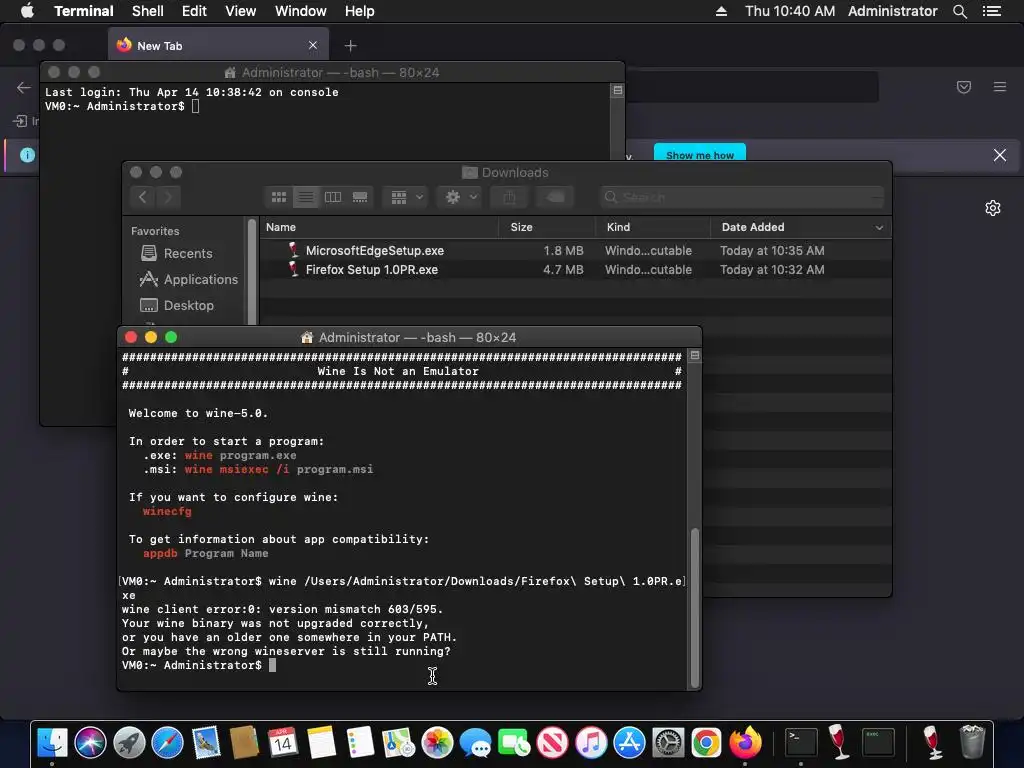This screenshot has height=768, width=1024.
Task: Click the Show me how button
Action: click(699, 153)
